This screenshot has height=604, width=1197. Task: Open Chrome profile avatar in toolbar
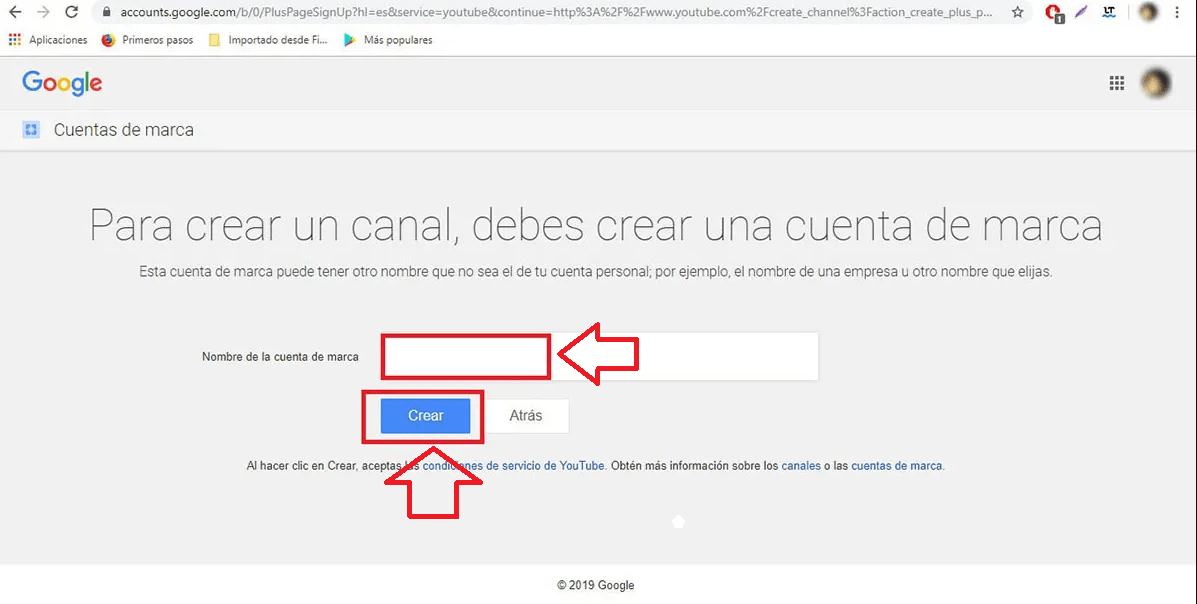tap(1148, 12)
